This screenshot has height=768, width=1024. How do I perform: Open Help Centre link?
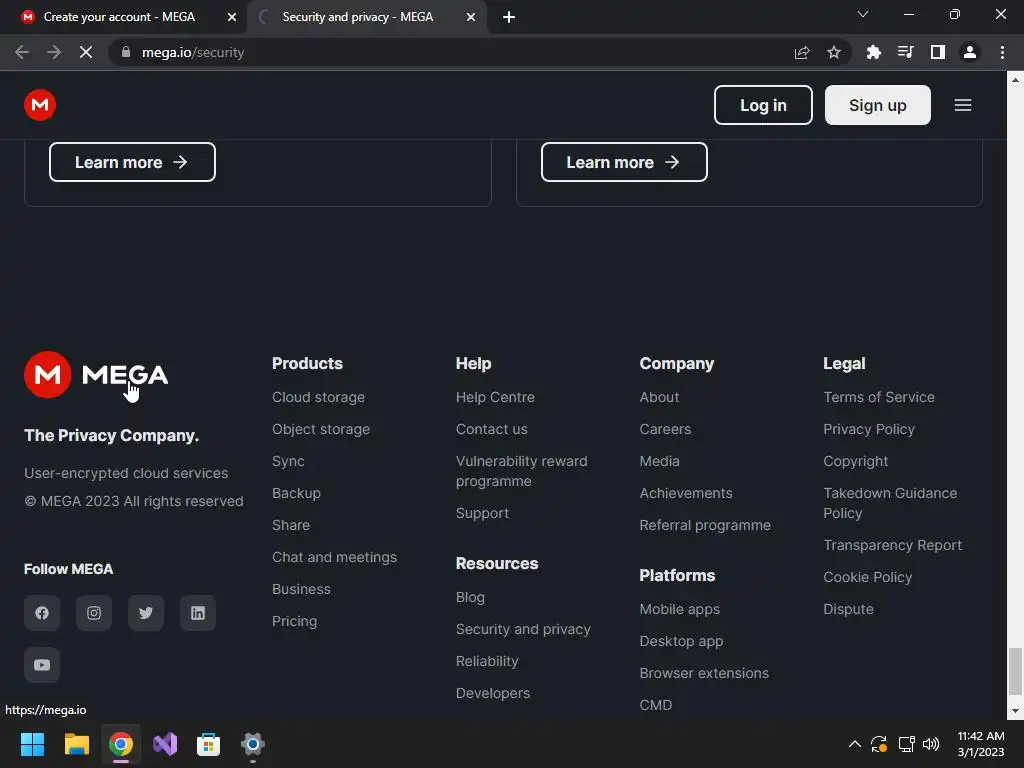tap(495, 397)
